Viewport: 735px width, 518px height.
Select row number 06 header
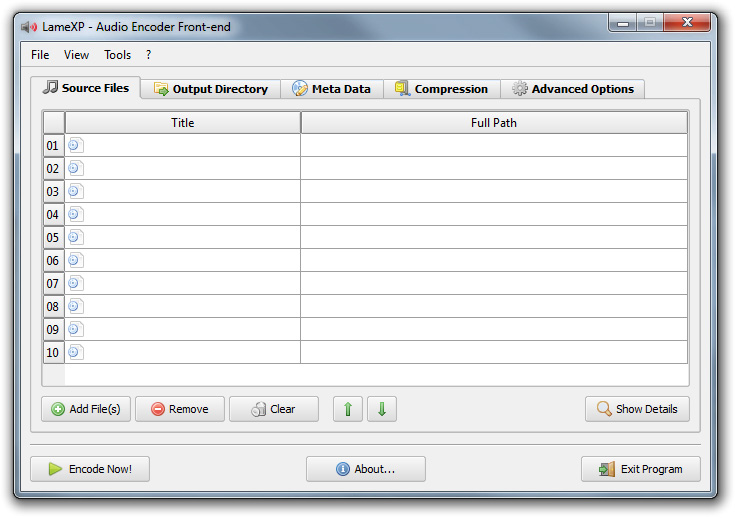pos(53,260)
